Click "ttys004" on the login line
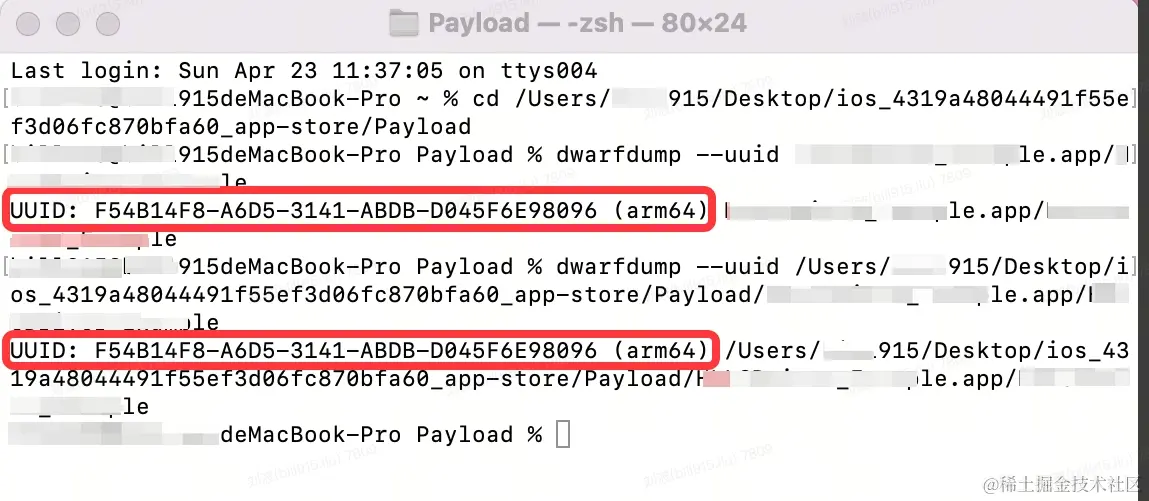 (550, 71)
